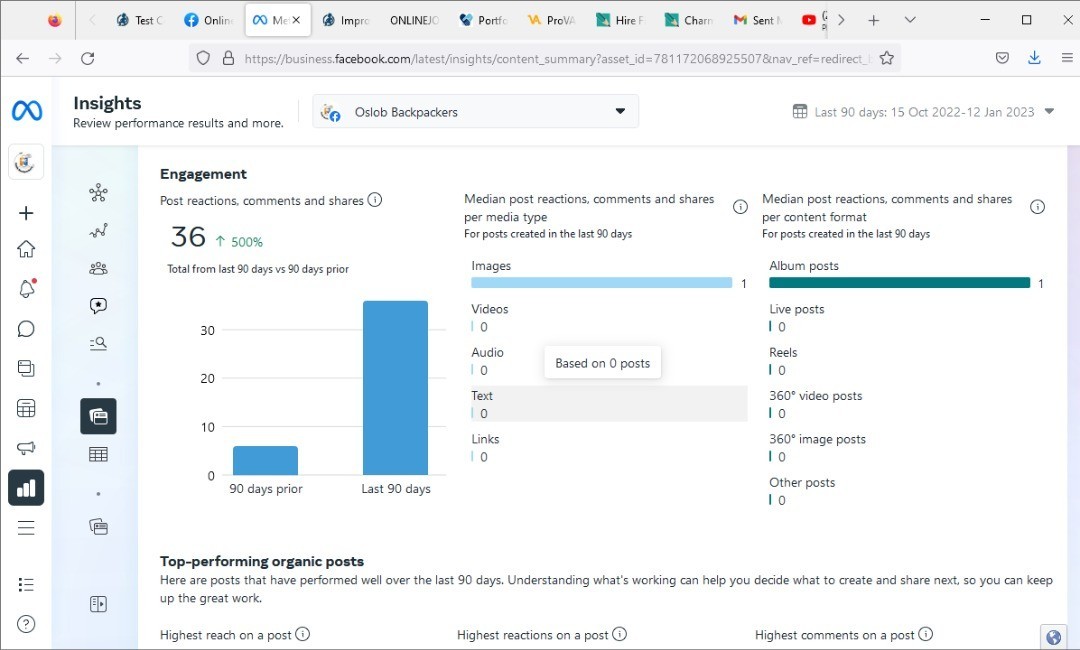The width and height of the screenshot is (1080, 650).
Task: Click the site lock icon in address bar
Action: 229,59
